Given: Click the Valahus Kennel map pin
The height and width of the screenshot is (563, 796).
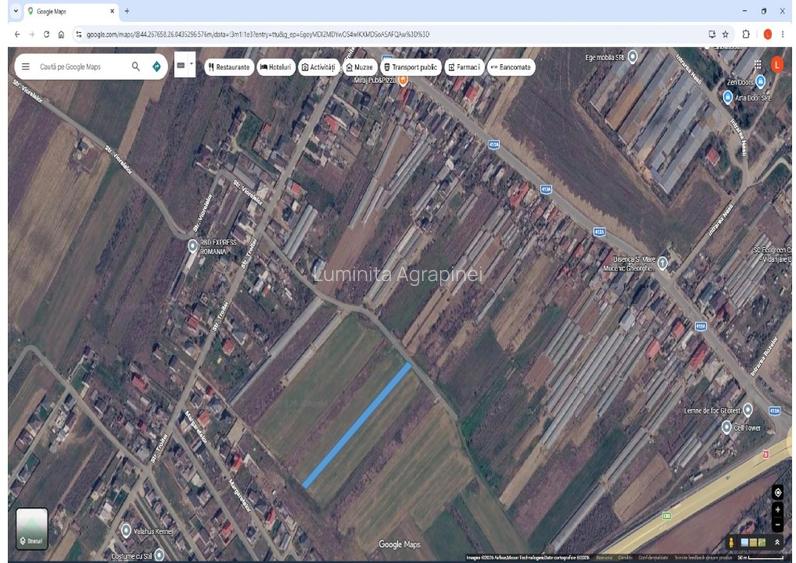Looking at the screenshot, I should tap(126, 531).
